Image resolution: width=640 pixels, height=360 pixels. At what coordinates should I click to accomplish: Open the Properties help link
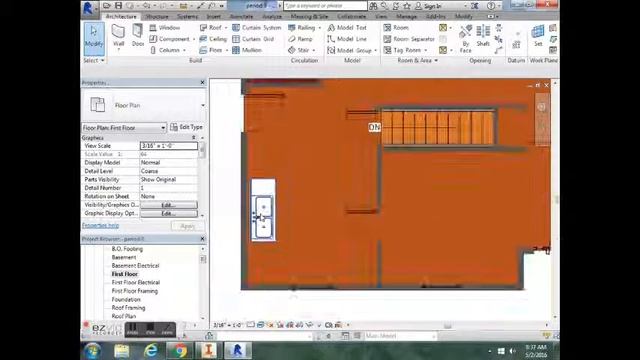(x=100, y=225)
